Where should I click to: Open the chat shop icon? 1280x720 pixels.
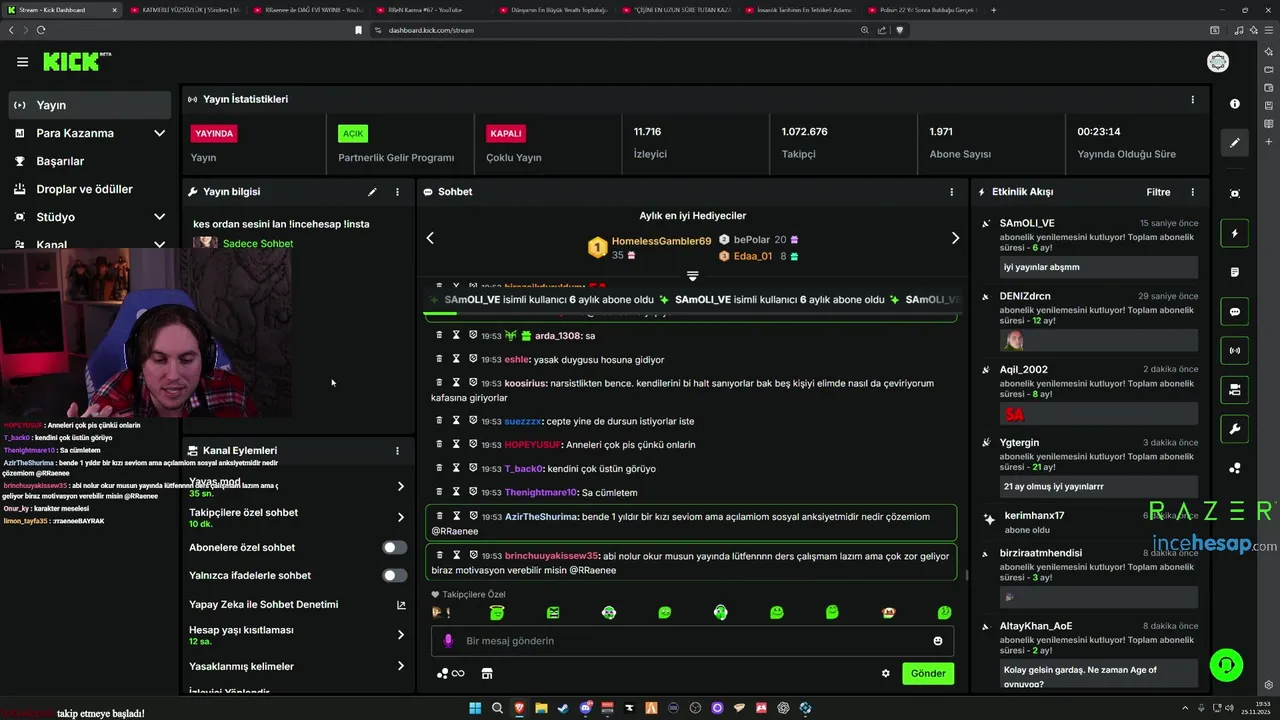point(487,674)
